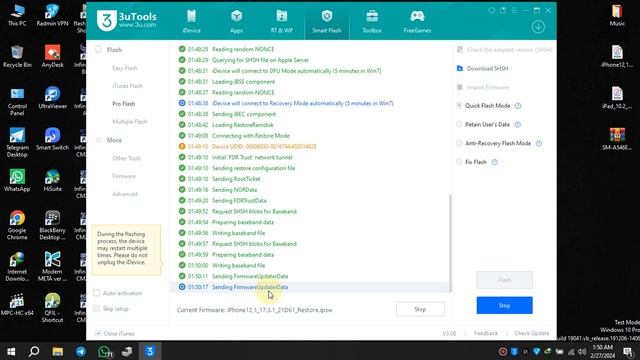Screen dimensions: 640x360
Task: Open QFIL Shortcut desktop icon
Action: tap(52, 308)
